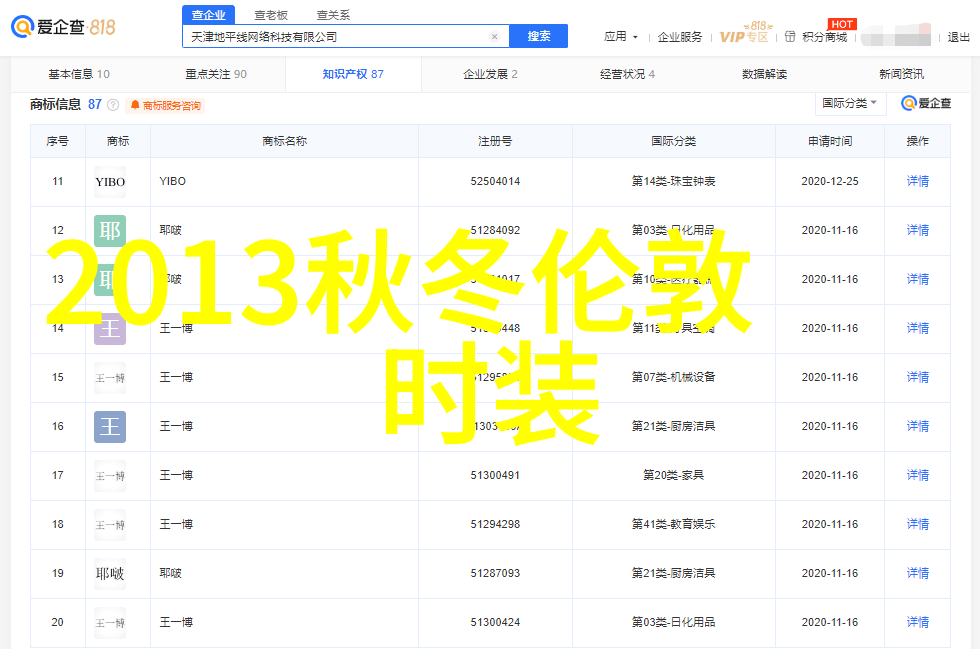Image resolution: width=980 pixels, height=649 pixels.
Task: Clear the search box with the x icon
Action: click(x=494, y=37)
